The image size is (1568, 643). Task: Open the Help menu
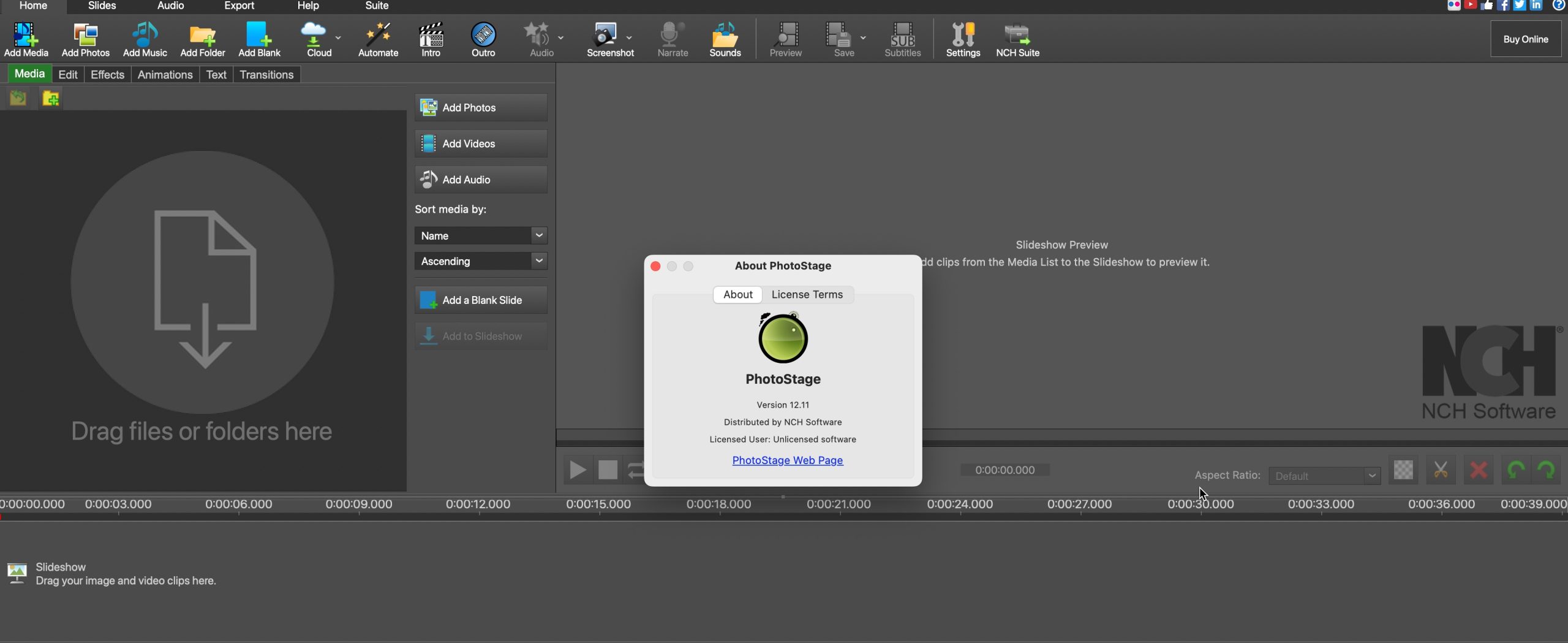(308, 6)
